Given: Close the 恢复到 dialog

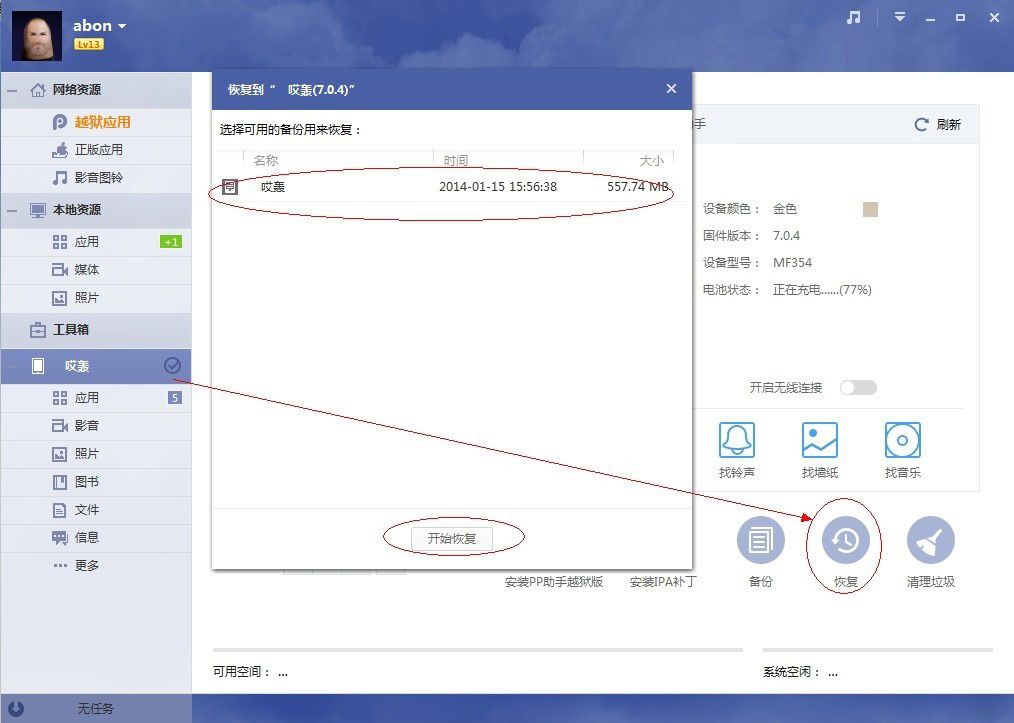Looking at the screenshot, I should [x=671, y=89].
